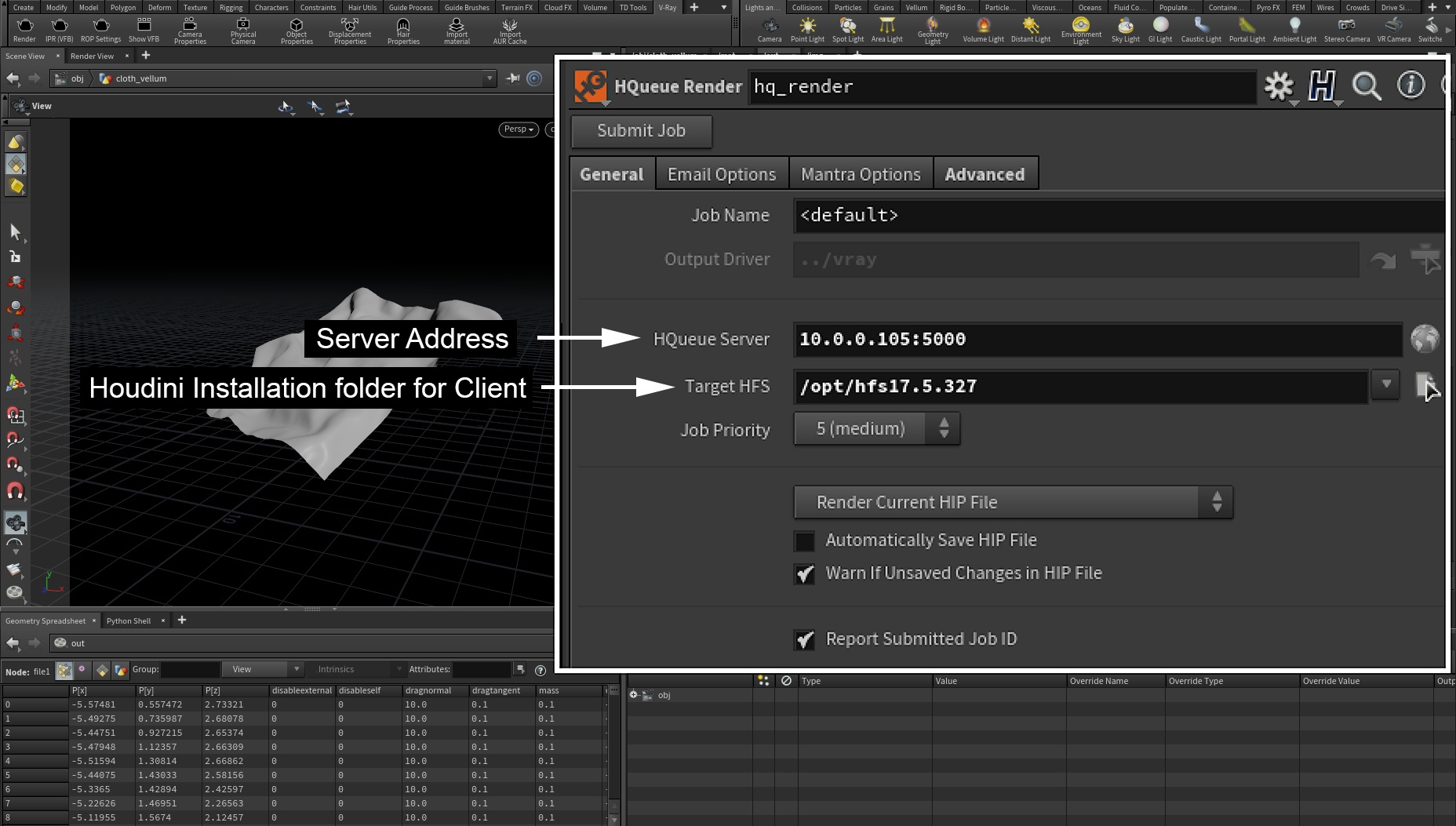
Task: Add a Sky Light from shelf
Action: [1125, 31]
